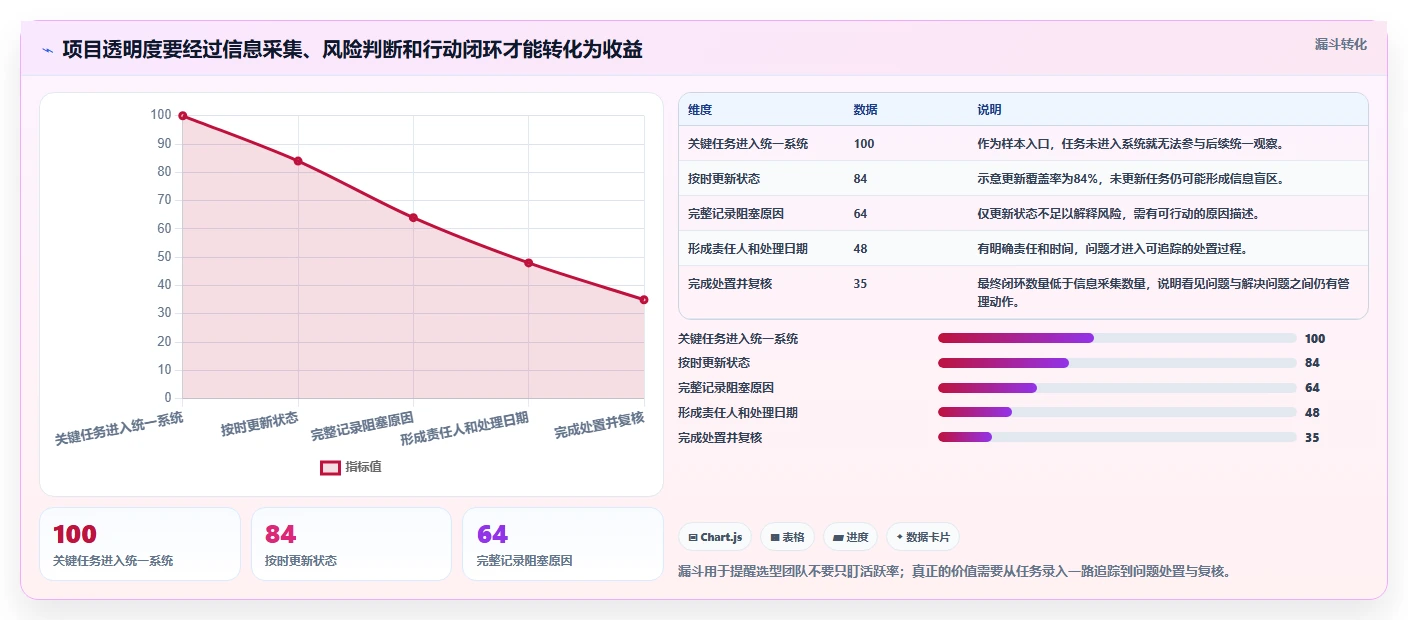
Task: Click the x-axis label 完整记录阻塞原因 on the chart
Action: tap(362, 426)
